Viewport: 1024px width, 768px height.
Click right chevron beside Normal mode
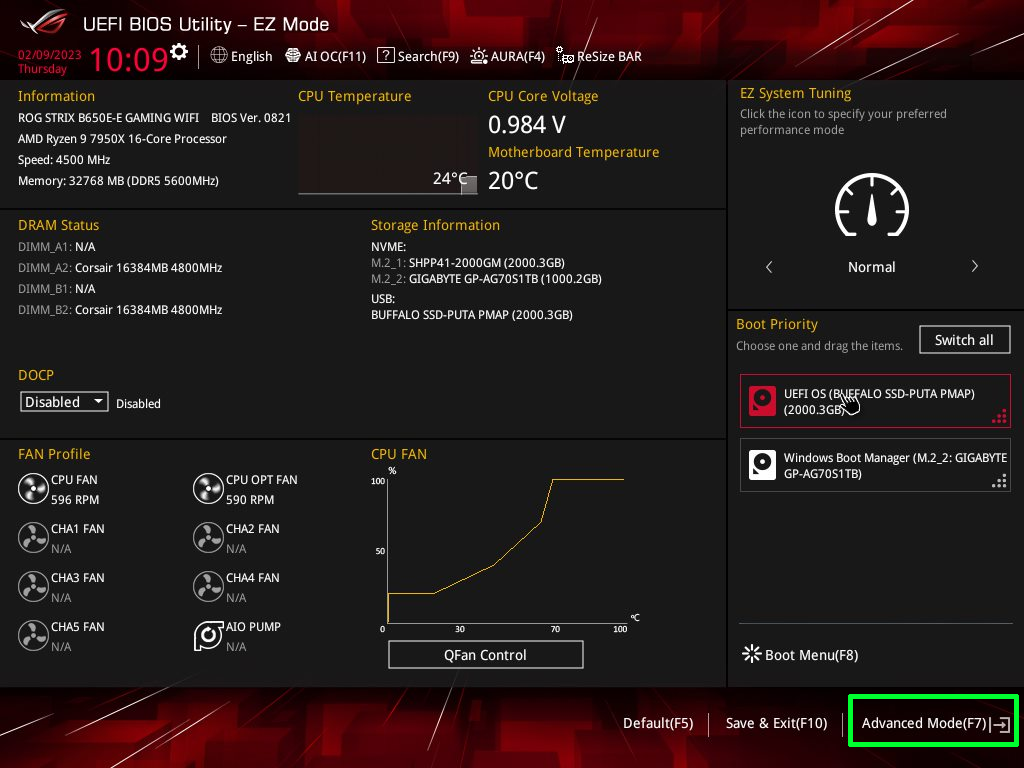click(x=974, y=266)
